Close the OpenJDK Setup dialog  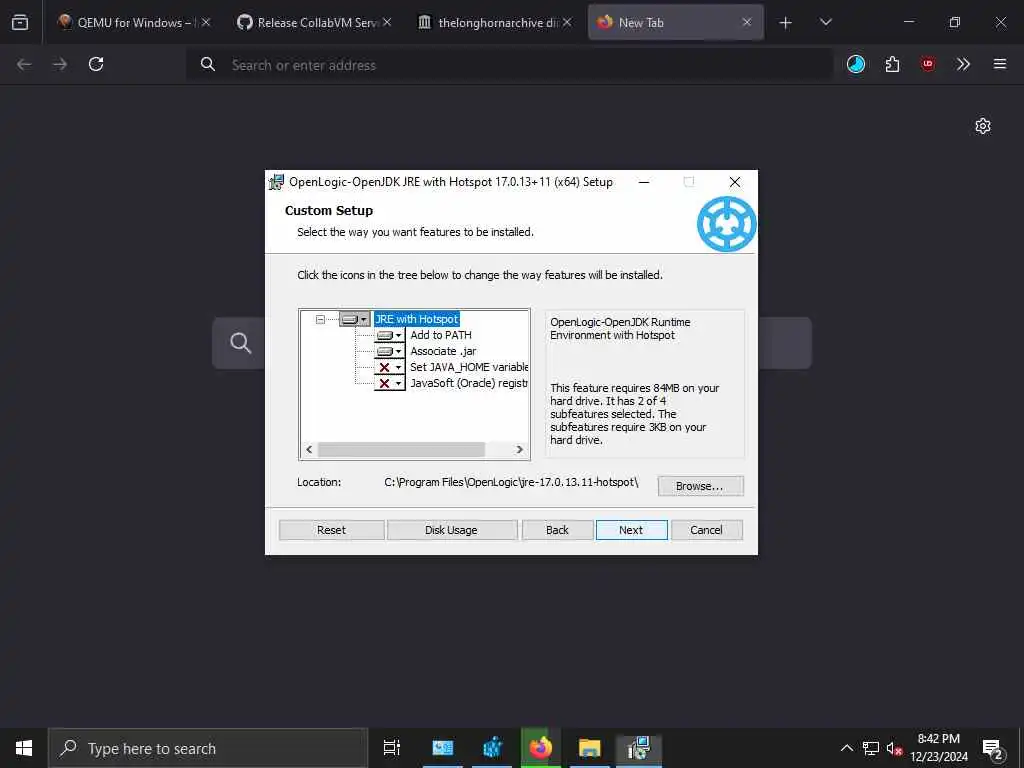click(x=735, y=182)
